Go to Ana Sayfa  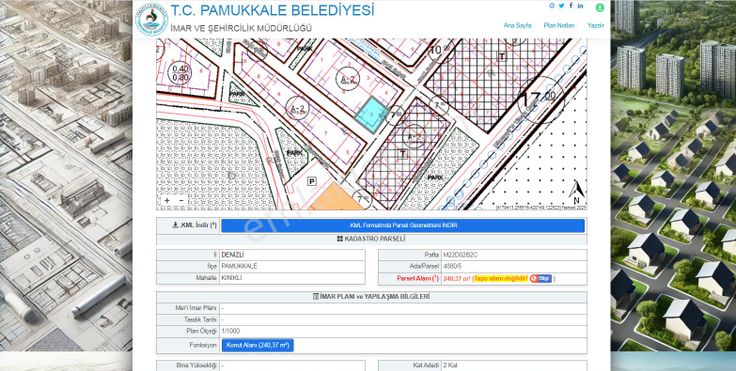tap(517, 25)
